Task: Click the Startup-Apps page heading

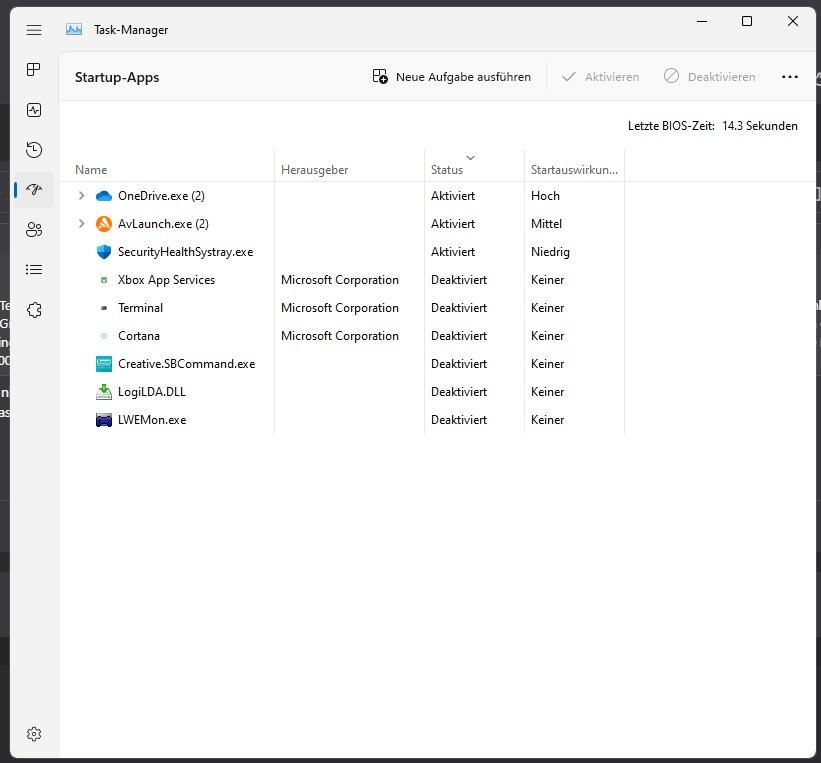Action: pos(117,78)
